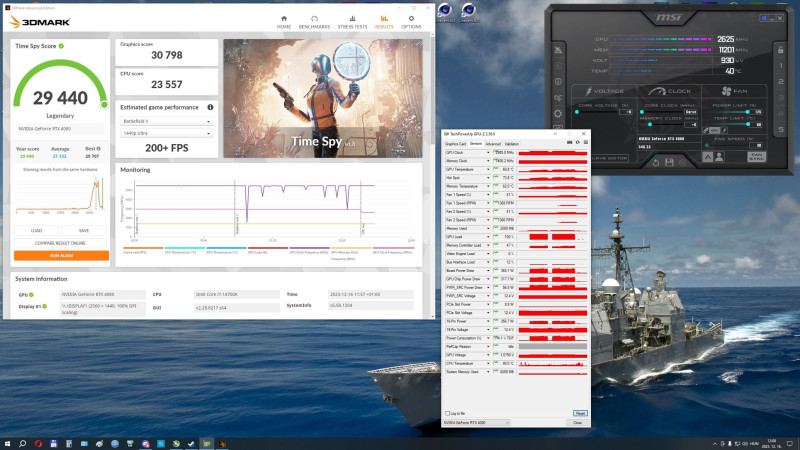Click the Windows Start button
This screenshot has height=450, width=800.
[x=7, y=444]
